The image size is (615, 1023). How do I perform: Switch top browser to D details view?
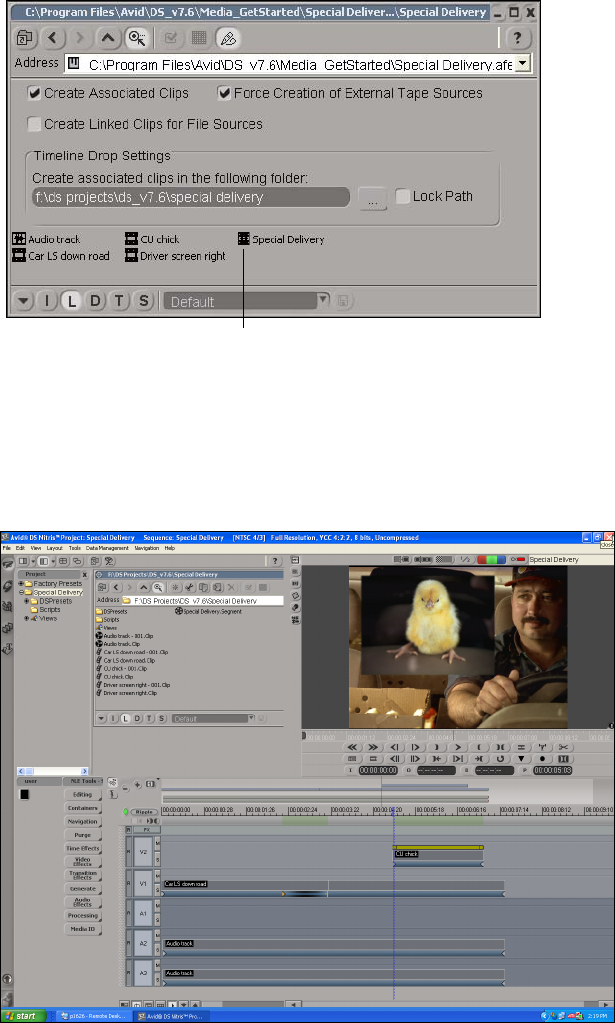pos(95,301)
